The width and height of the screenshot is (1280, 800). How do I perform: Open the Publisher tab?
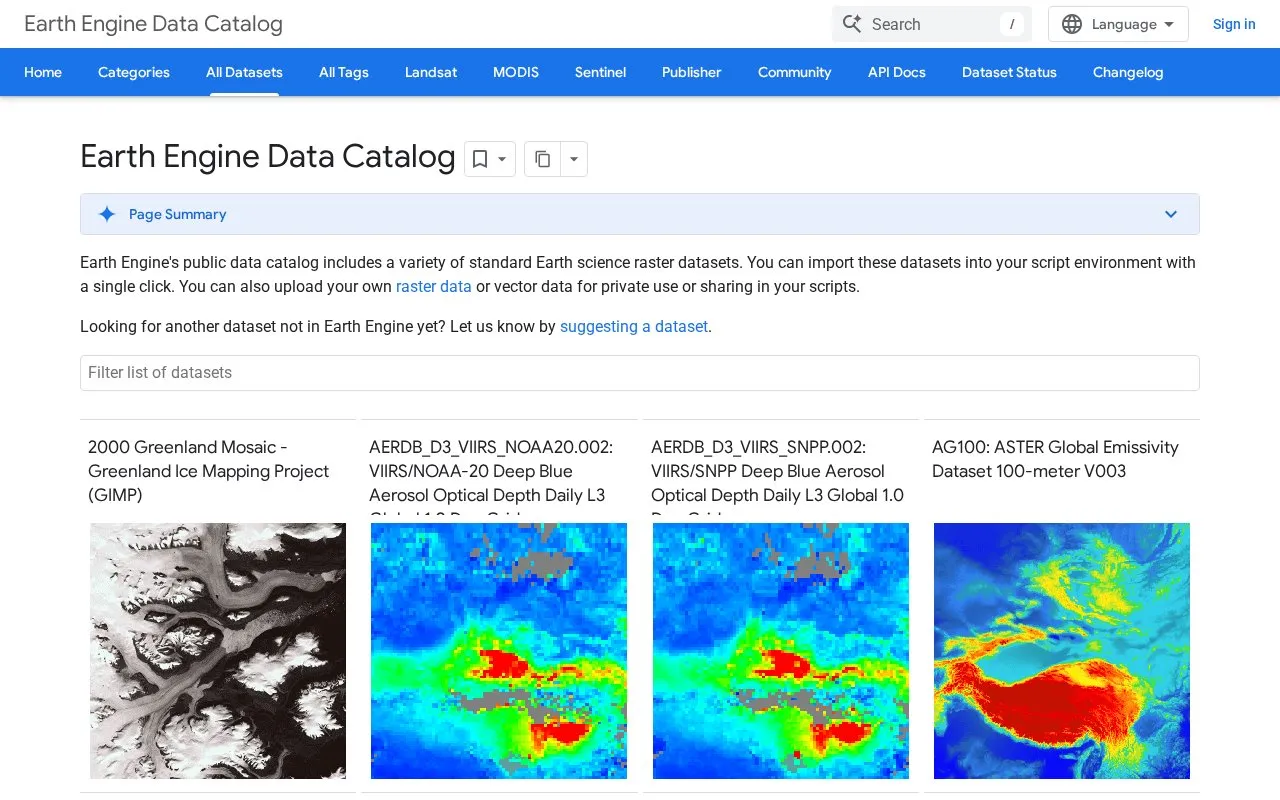[x=692, y=72]
